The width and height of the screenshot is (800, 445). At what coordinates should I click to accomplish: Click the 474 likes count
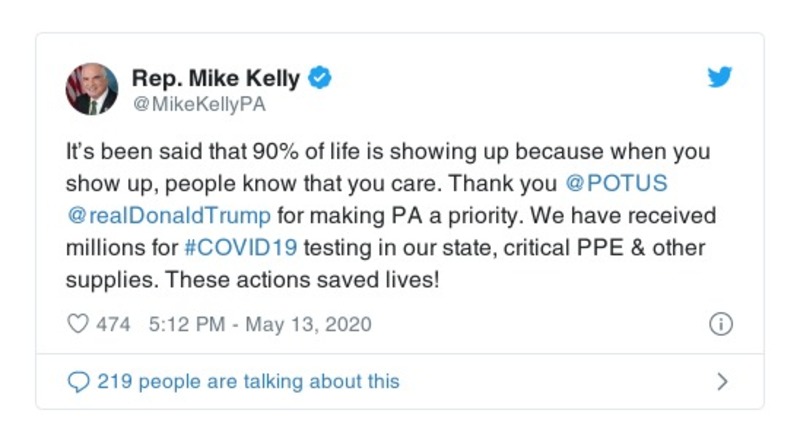coord(113,324)
